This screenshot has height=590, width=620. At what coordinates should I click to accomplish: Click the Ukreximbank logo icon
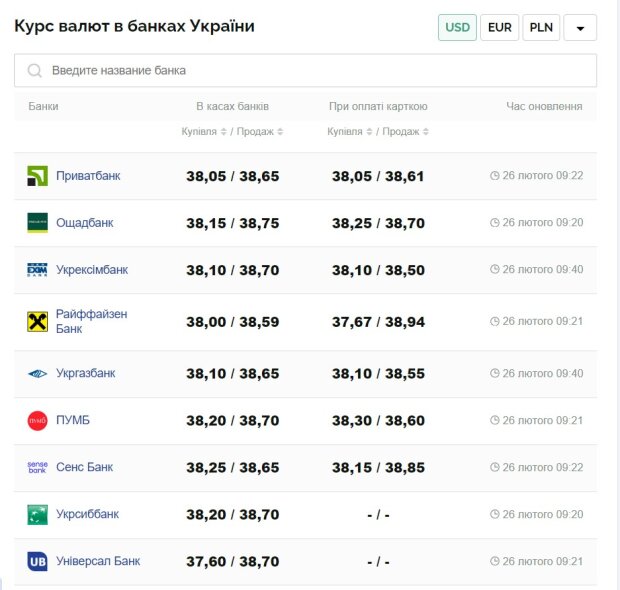(37, 270)
